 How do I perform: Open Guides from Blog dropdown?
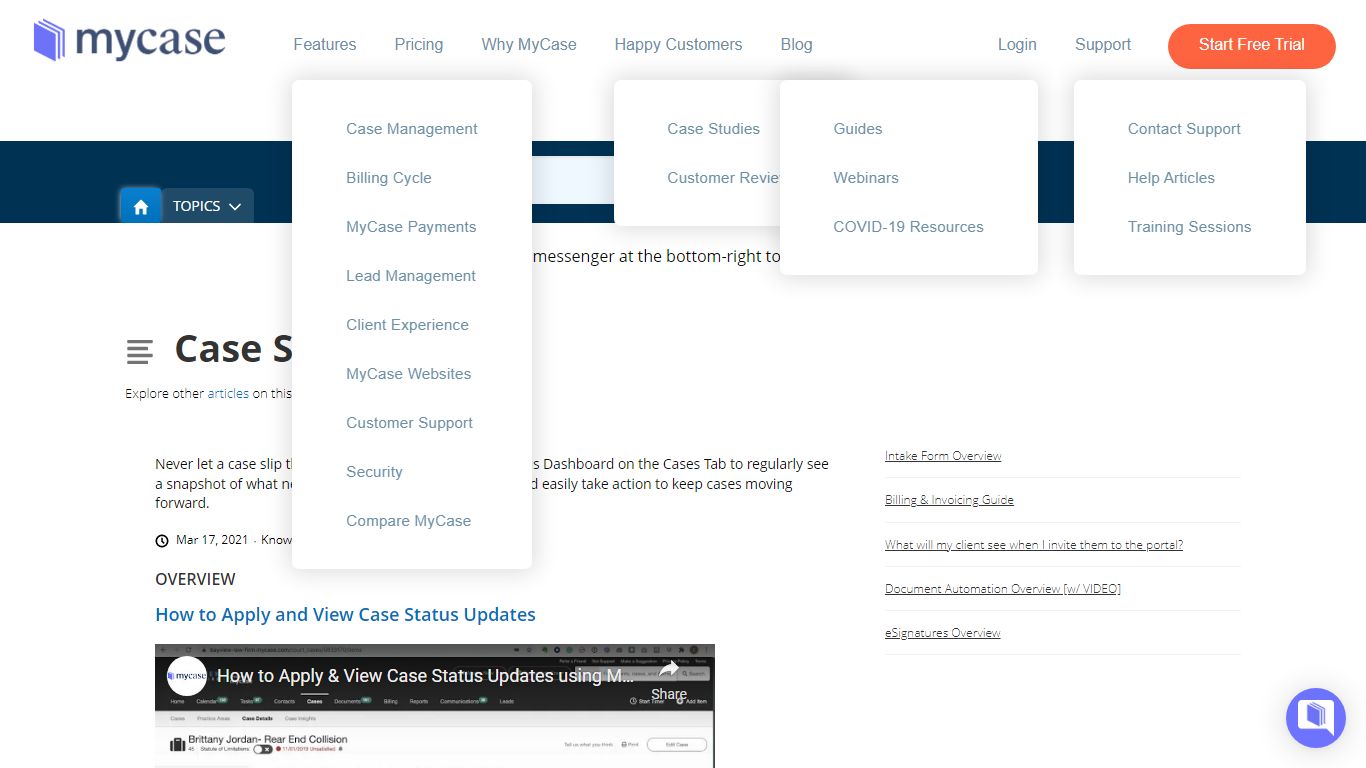[858, 129]
